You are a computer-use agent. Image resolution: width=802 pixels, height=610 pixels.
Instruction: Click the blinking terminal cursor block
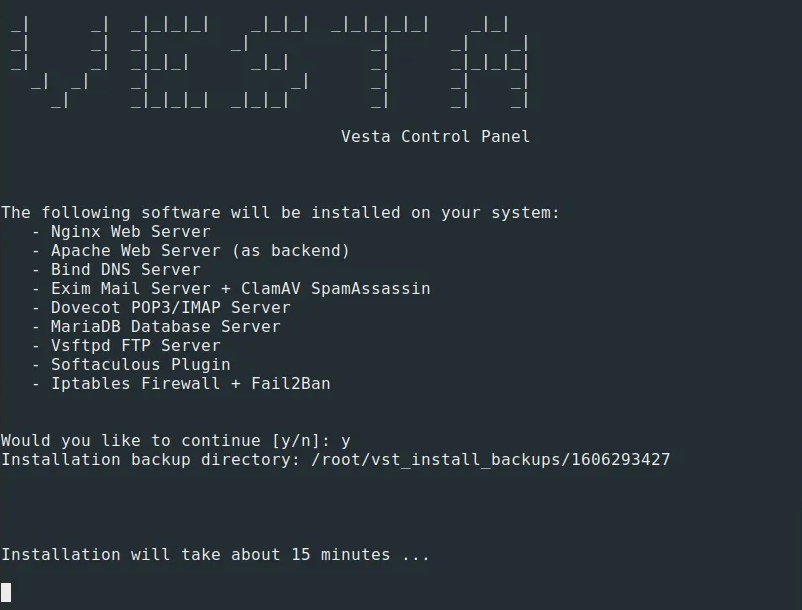6,592
